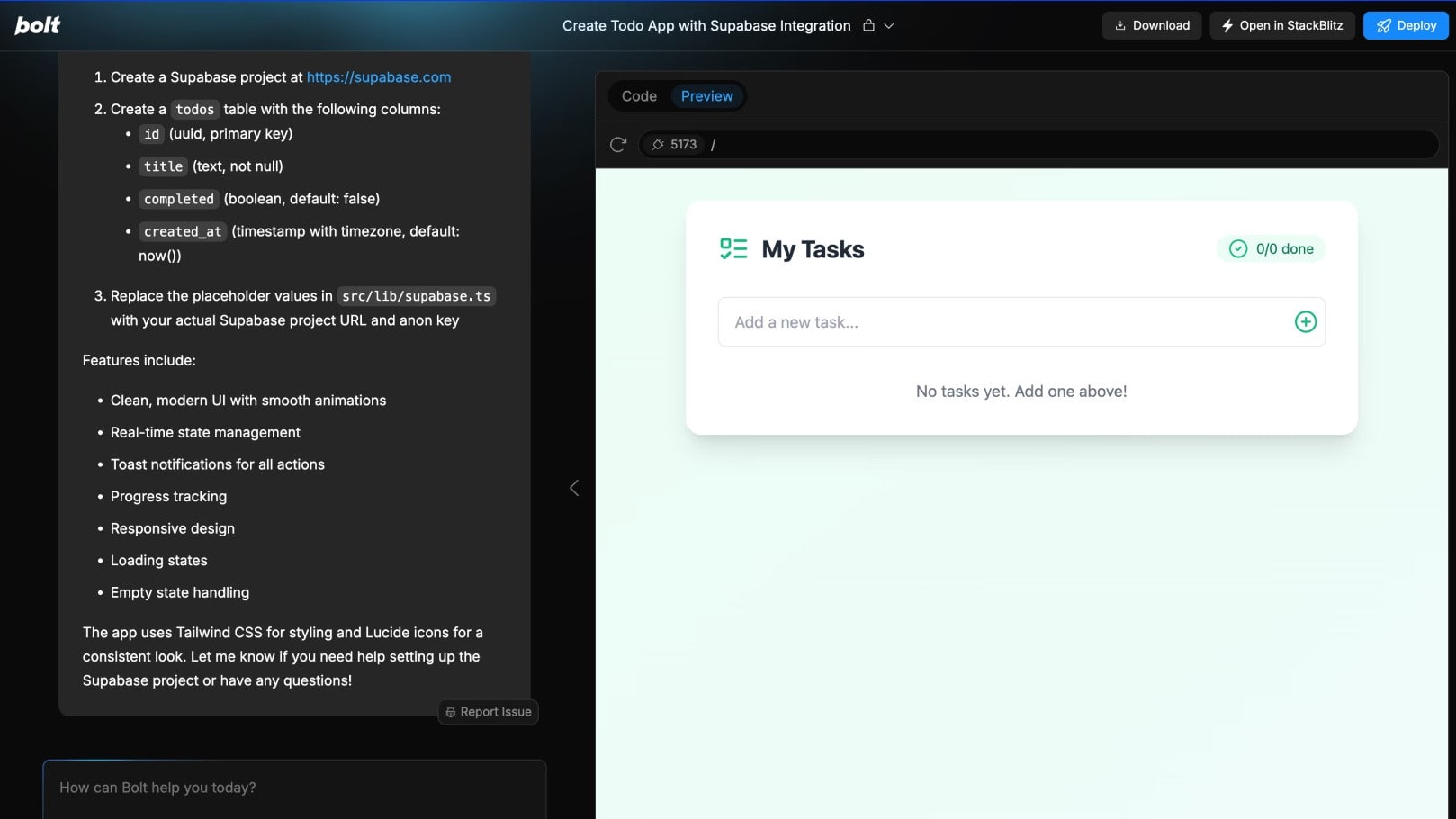Click the plug icon beside port 5173
Viewport: 1456px width, 819px height.
tap(660, 144)
